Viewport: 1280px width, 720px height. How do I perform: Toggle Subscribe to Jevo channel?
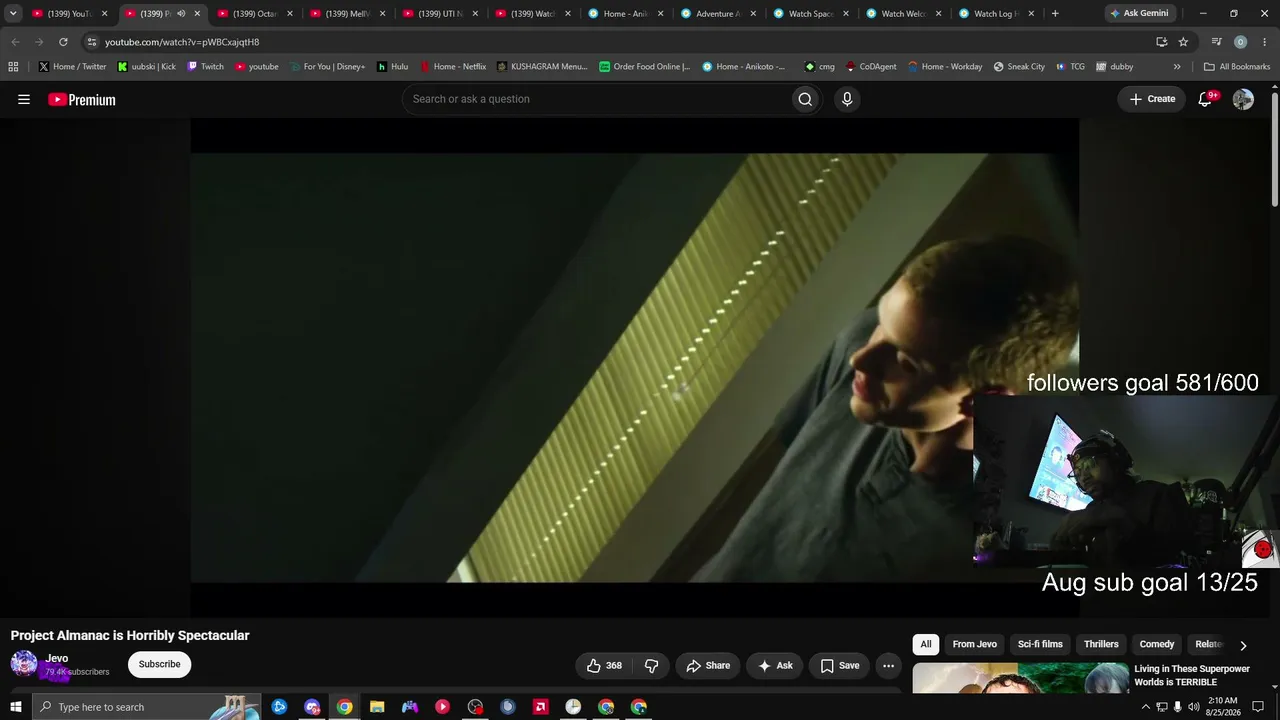tap(159, 664)
